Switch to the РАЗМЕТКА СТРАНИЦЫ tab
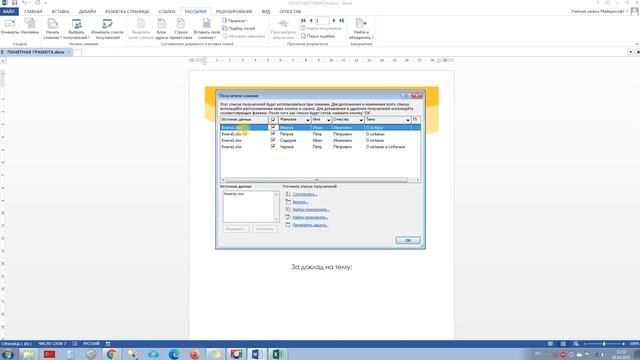 (x=127, y=11)
